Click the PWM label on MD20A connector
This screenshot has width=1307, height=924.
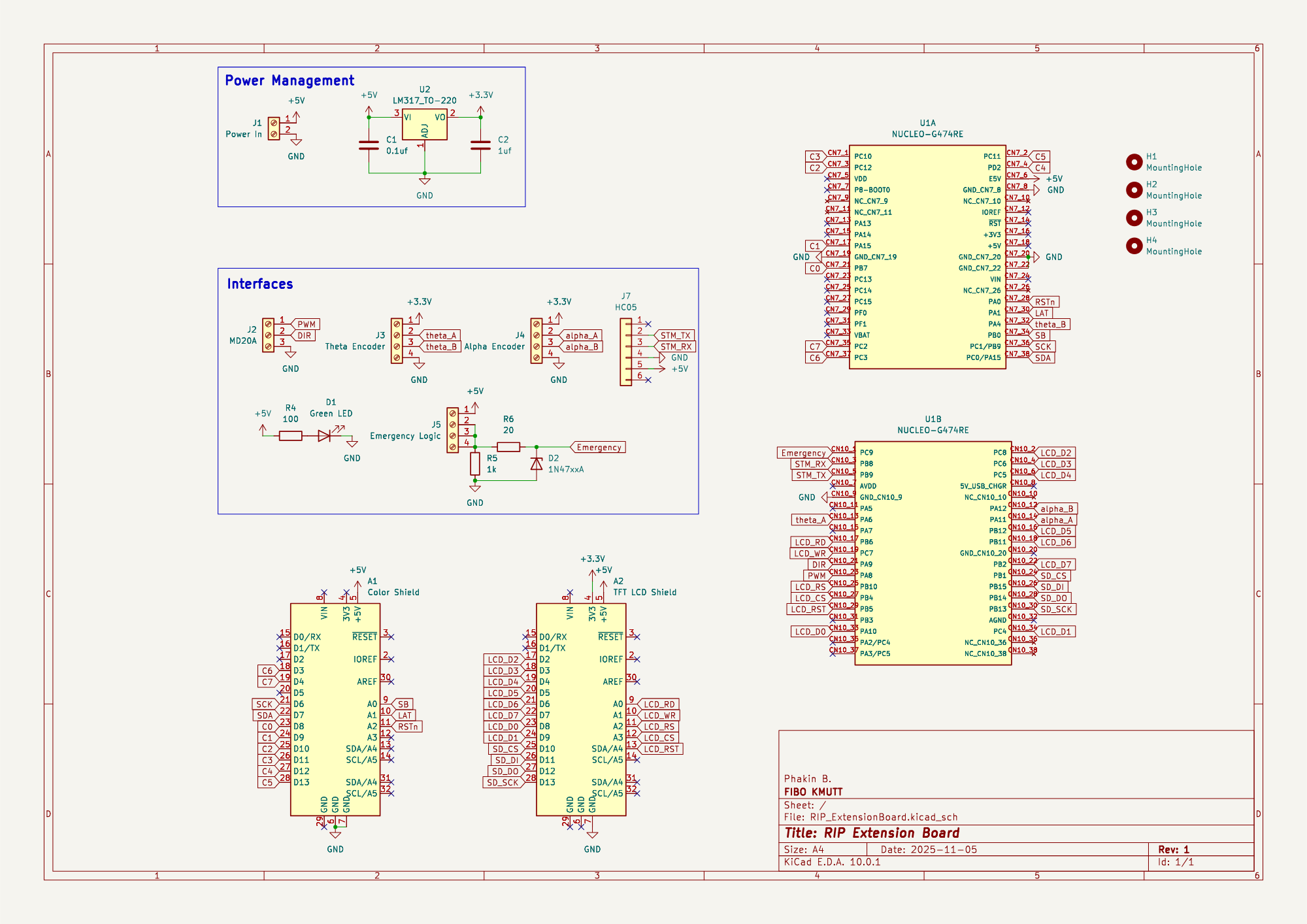point(306,324)
